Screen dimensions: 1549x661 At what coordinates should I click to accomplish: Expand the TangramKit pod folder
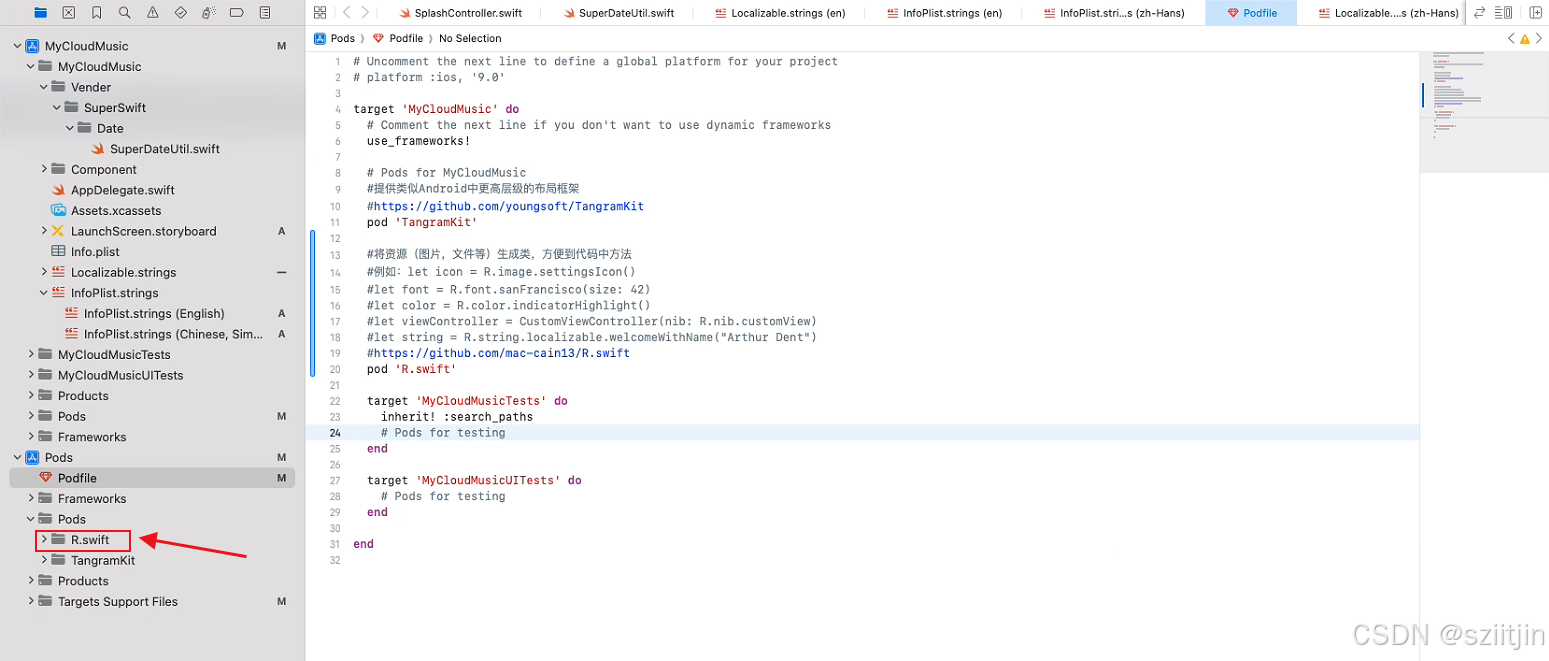pyautogui.click(x=43, y=560)
